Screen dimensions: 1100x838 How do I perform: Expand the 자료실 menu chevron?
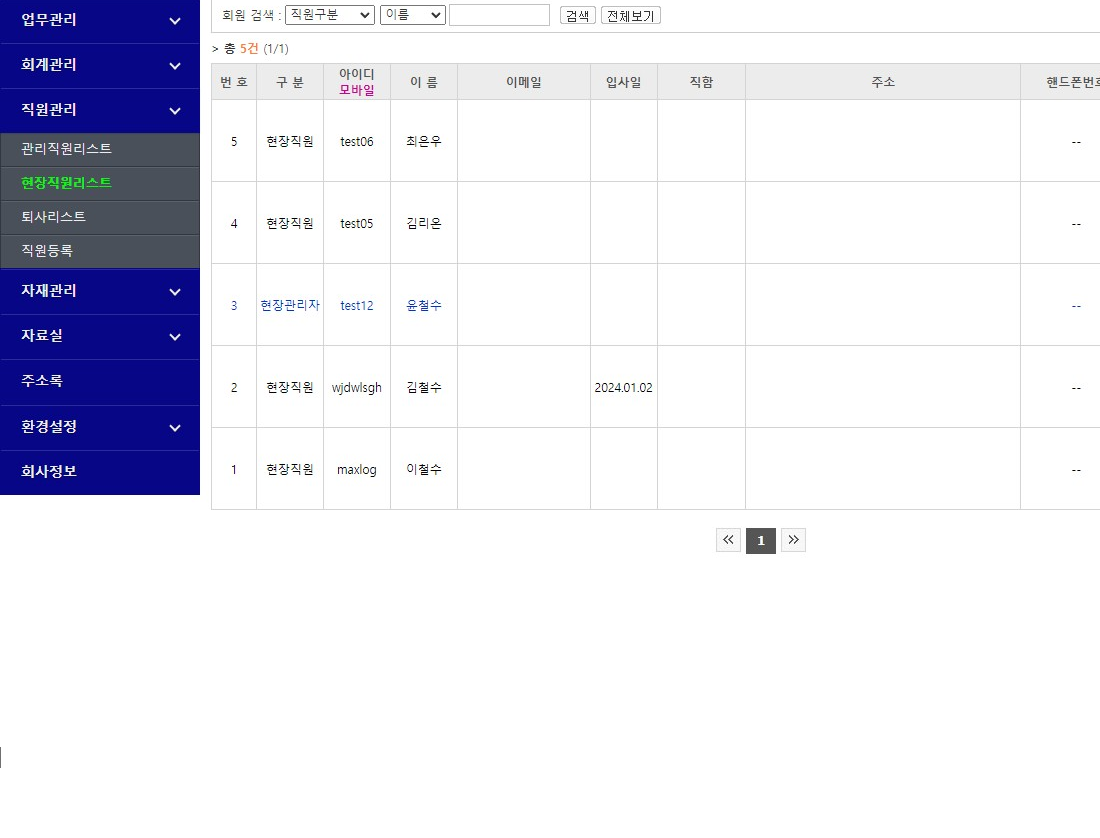tap(175, 337)
